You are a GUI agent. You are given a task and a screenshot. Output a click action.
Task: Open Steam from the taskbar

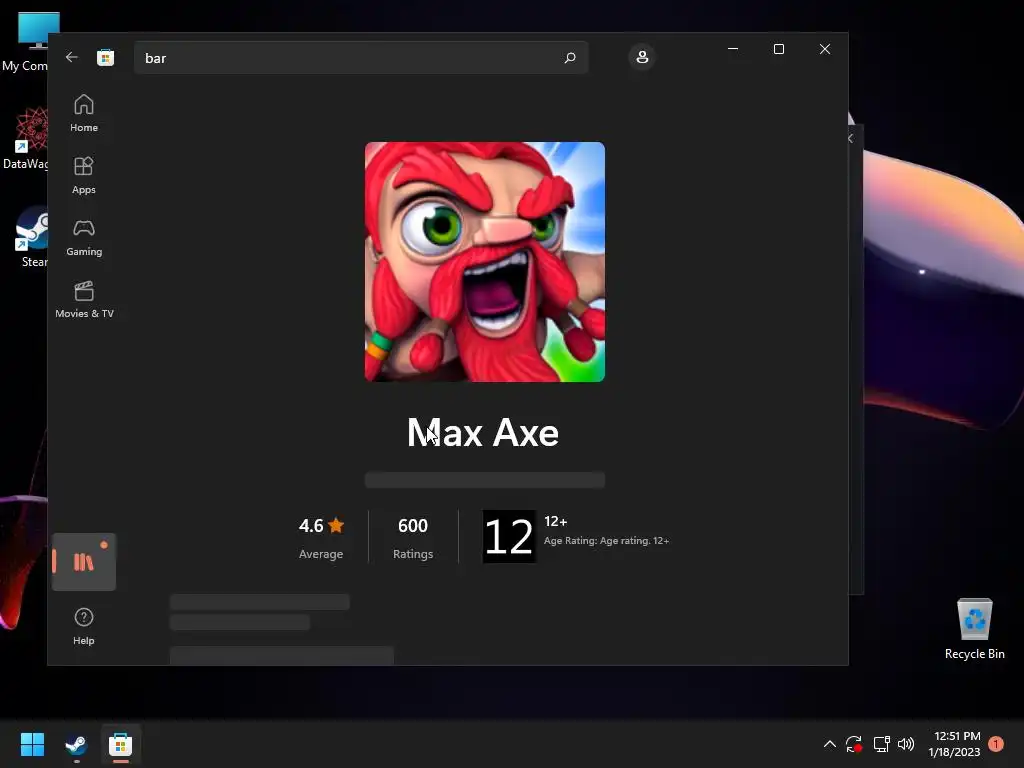tap(76, 744)
